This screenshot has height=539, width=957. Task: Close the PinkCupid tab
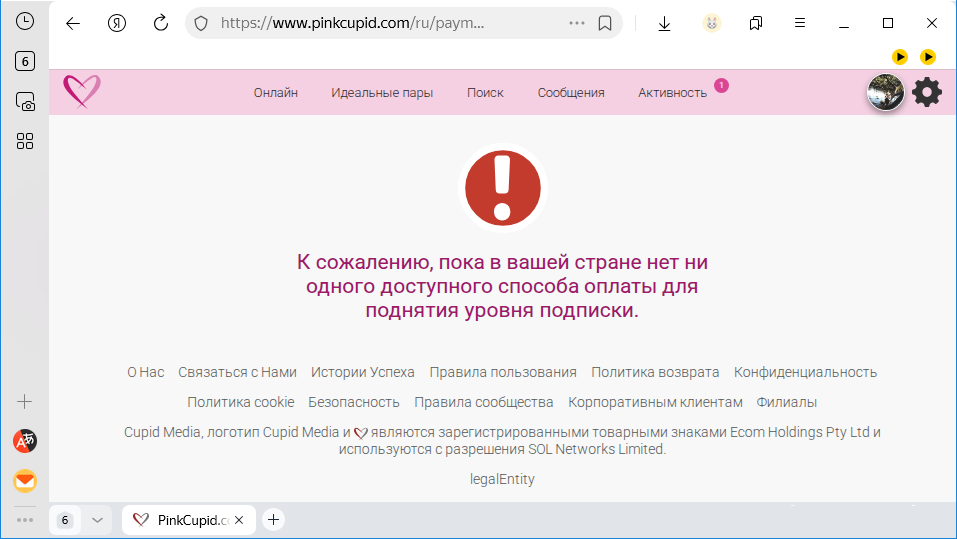[239, 520]
